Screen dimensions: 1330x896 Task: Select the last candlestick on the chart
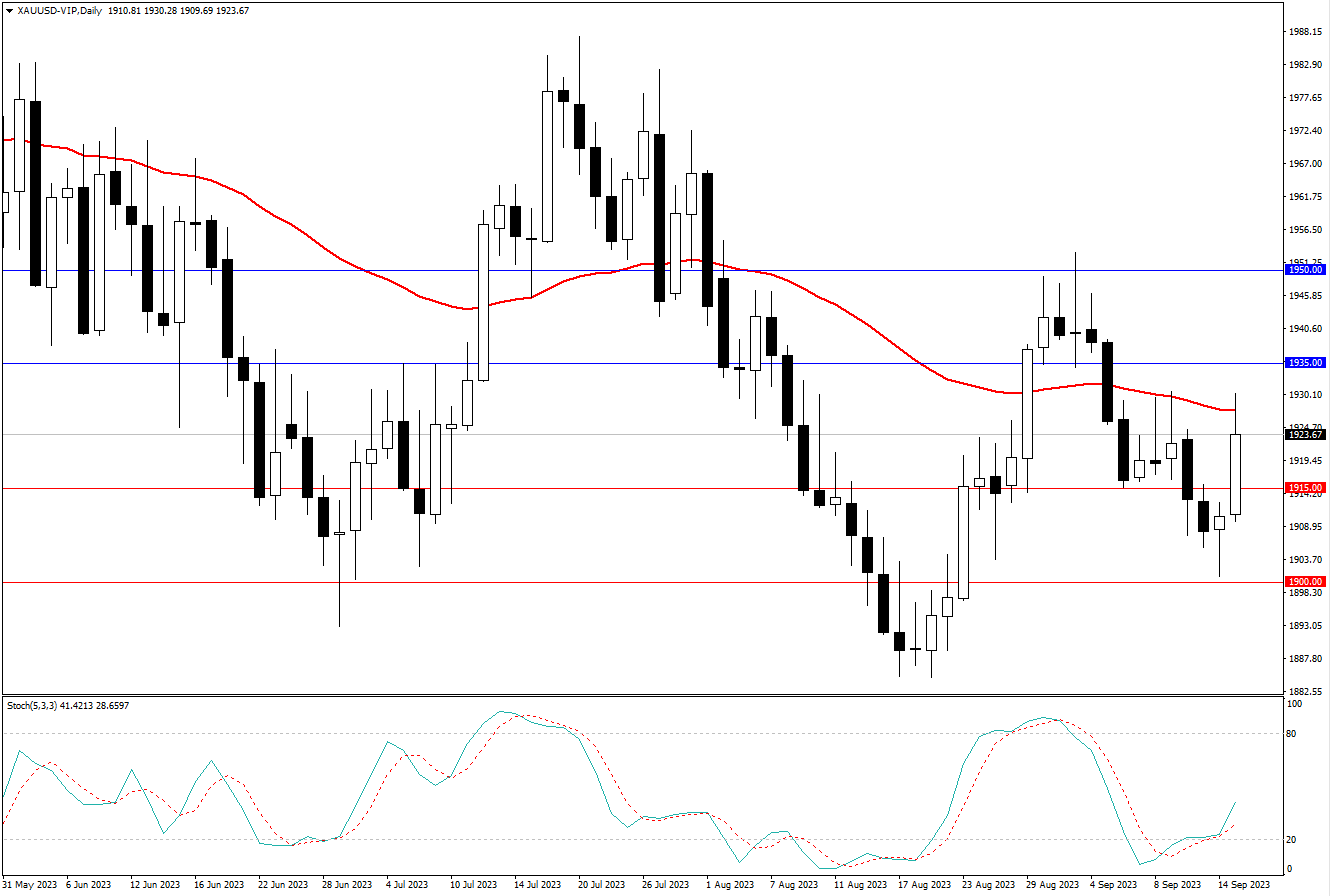[1236, 474]
